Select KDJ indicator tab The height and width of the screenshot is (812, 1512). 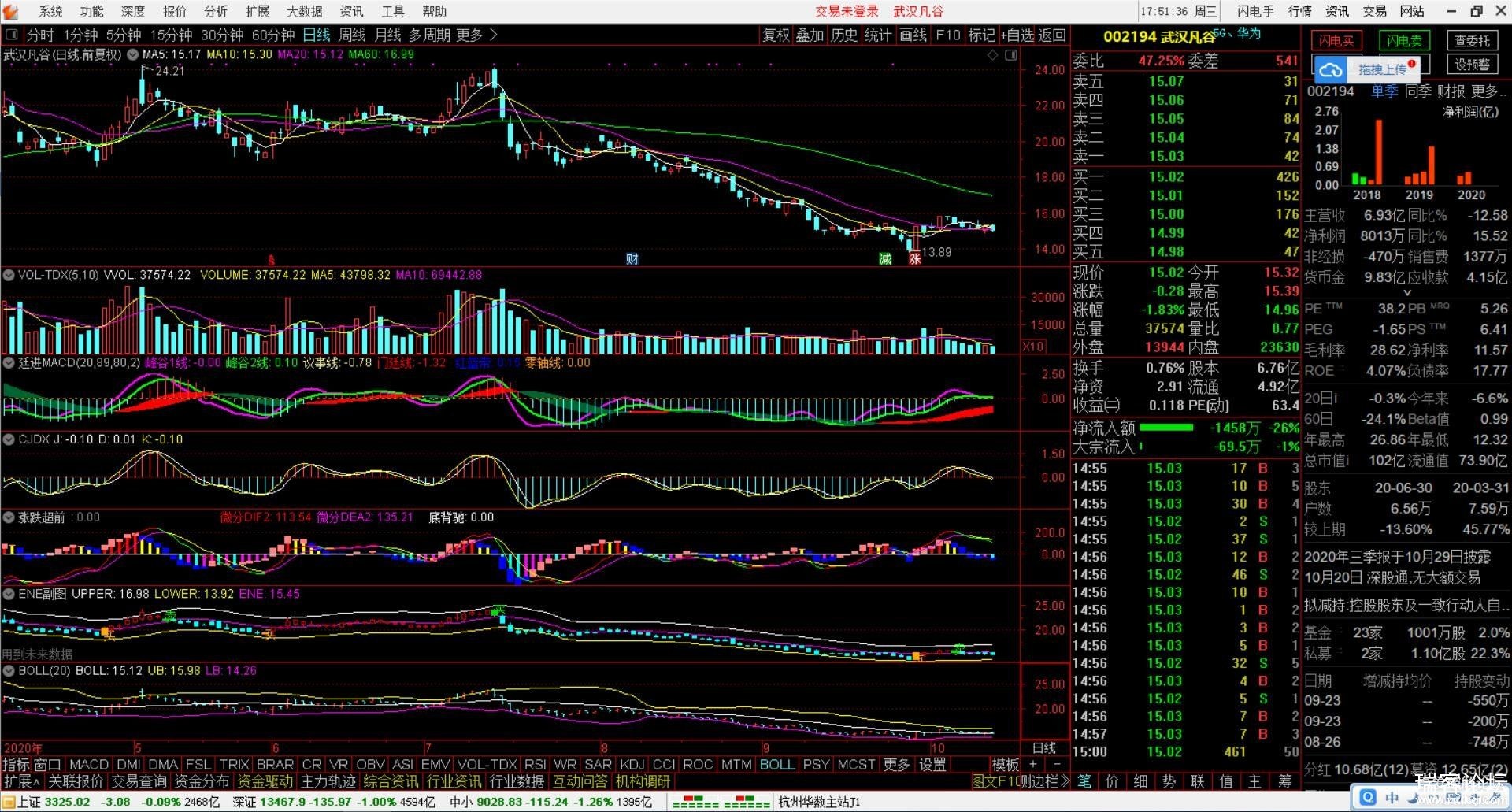pos(632,764)
